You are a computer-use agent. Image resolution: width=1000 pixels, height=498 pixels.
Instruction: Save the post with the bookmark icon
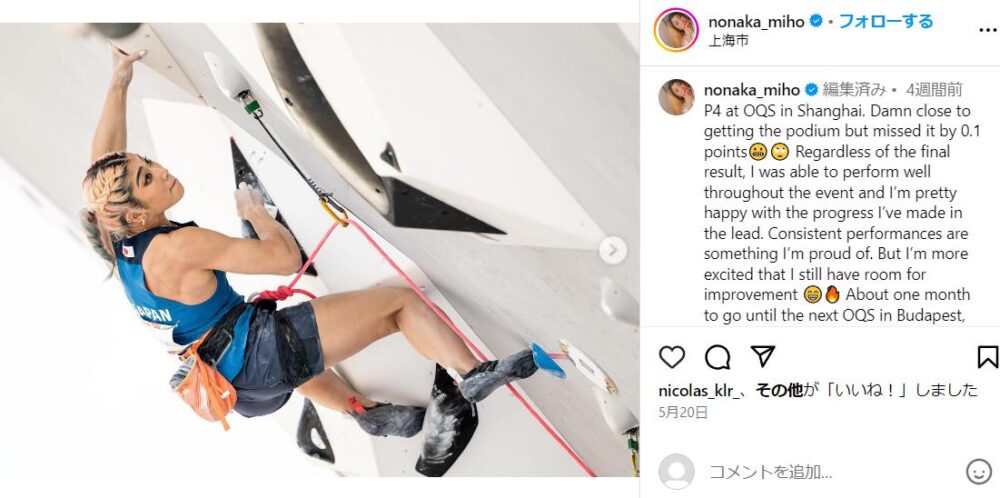[987, 356]
